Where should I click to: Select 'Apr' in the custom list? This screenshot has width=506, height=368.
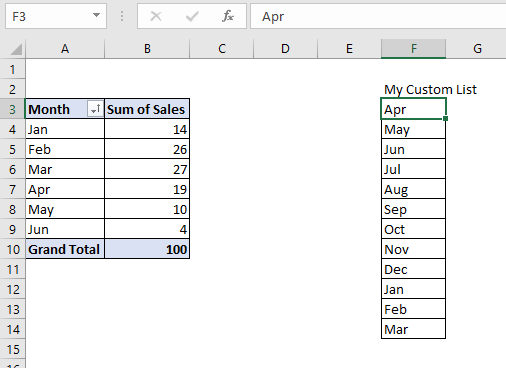[413, 109]
